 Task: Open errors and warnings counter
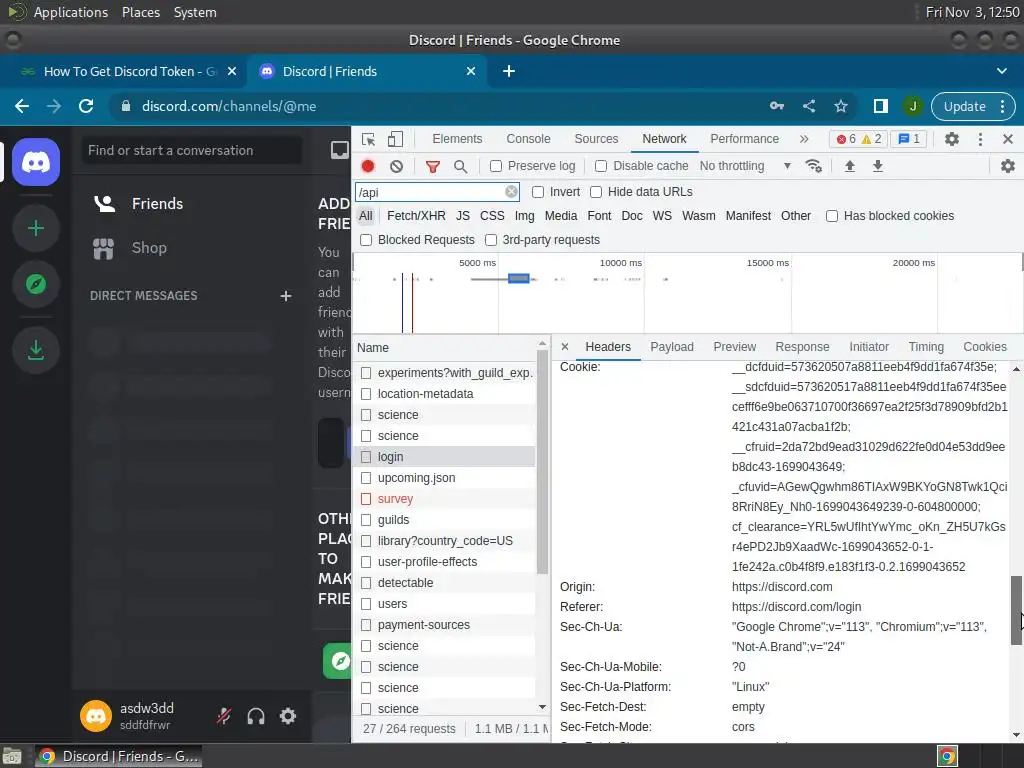pyautogui.click(x=858, y=139)
